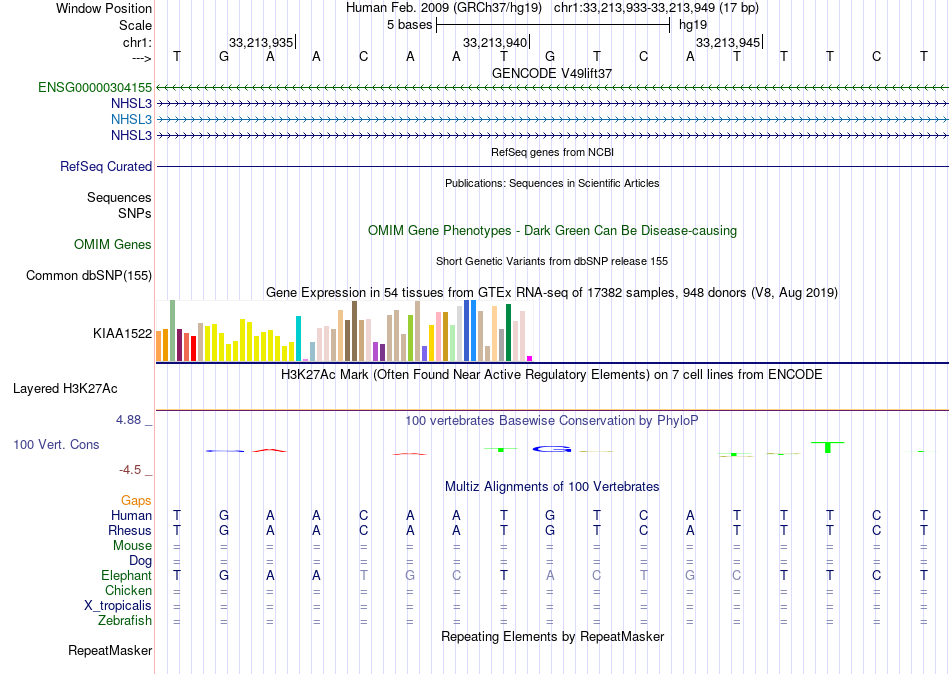The image size is (950, 674).
Task: Open Common dbSNP(155) track settings label
Action: (x=88, y=275)
